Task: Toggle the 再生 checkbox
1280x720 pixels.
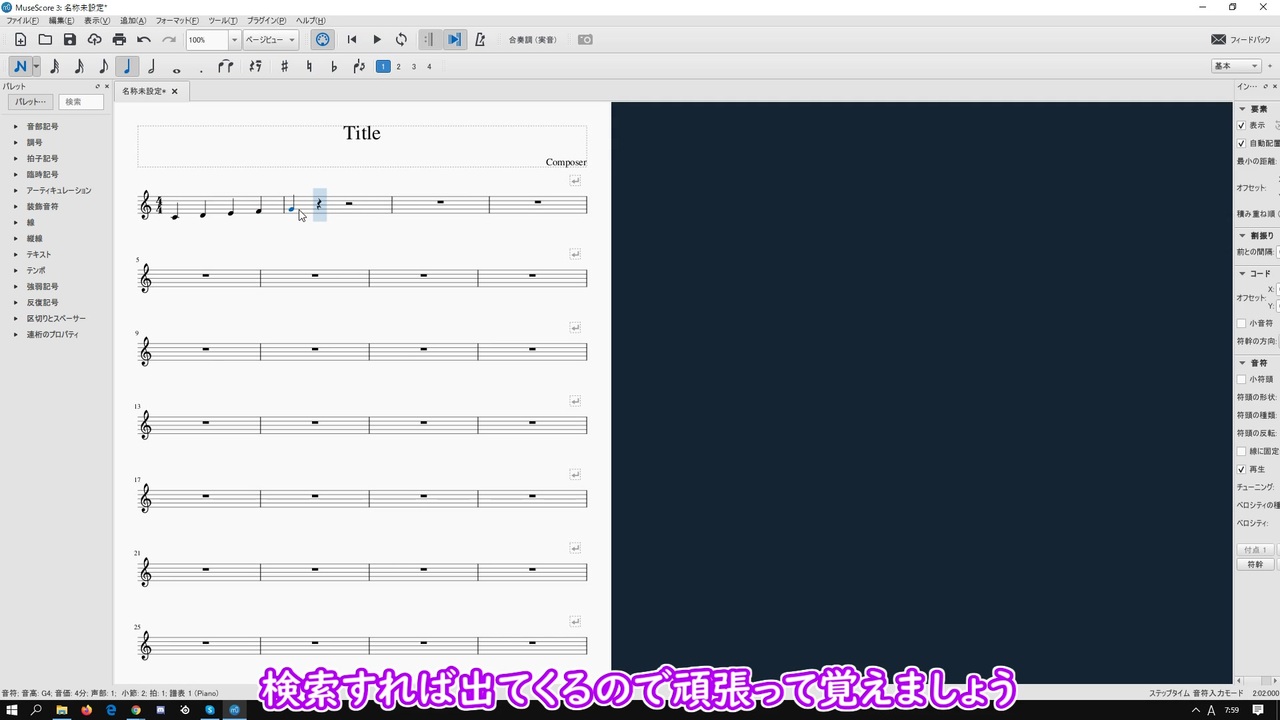Action: pos(1241,470)
